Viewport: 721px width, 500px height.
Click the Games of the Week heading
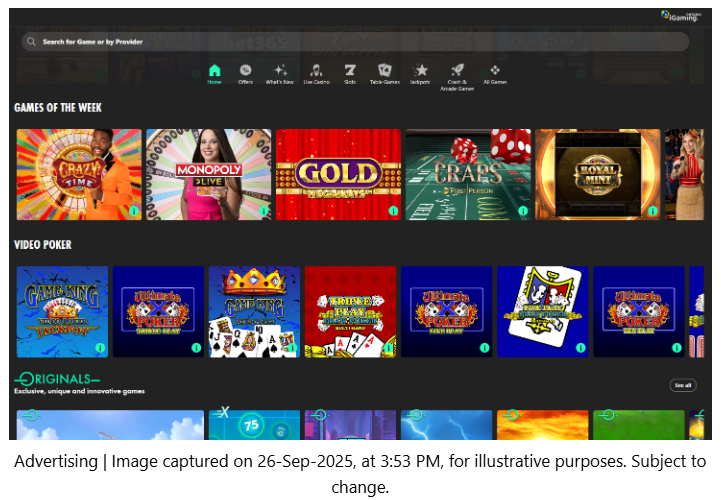coord(58,108)
